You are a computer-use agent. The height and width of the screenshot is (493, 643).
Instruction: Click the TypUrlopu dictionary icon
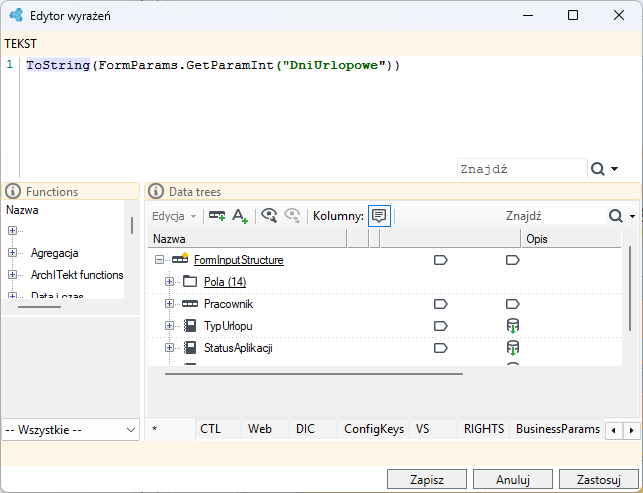coord(189,326)
